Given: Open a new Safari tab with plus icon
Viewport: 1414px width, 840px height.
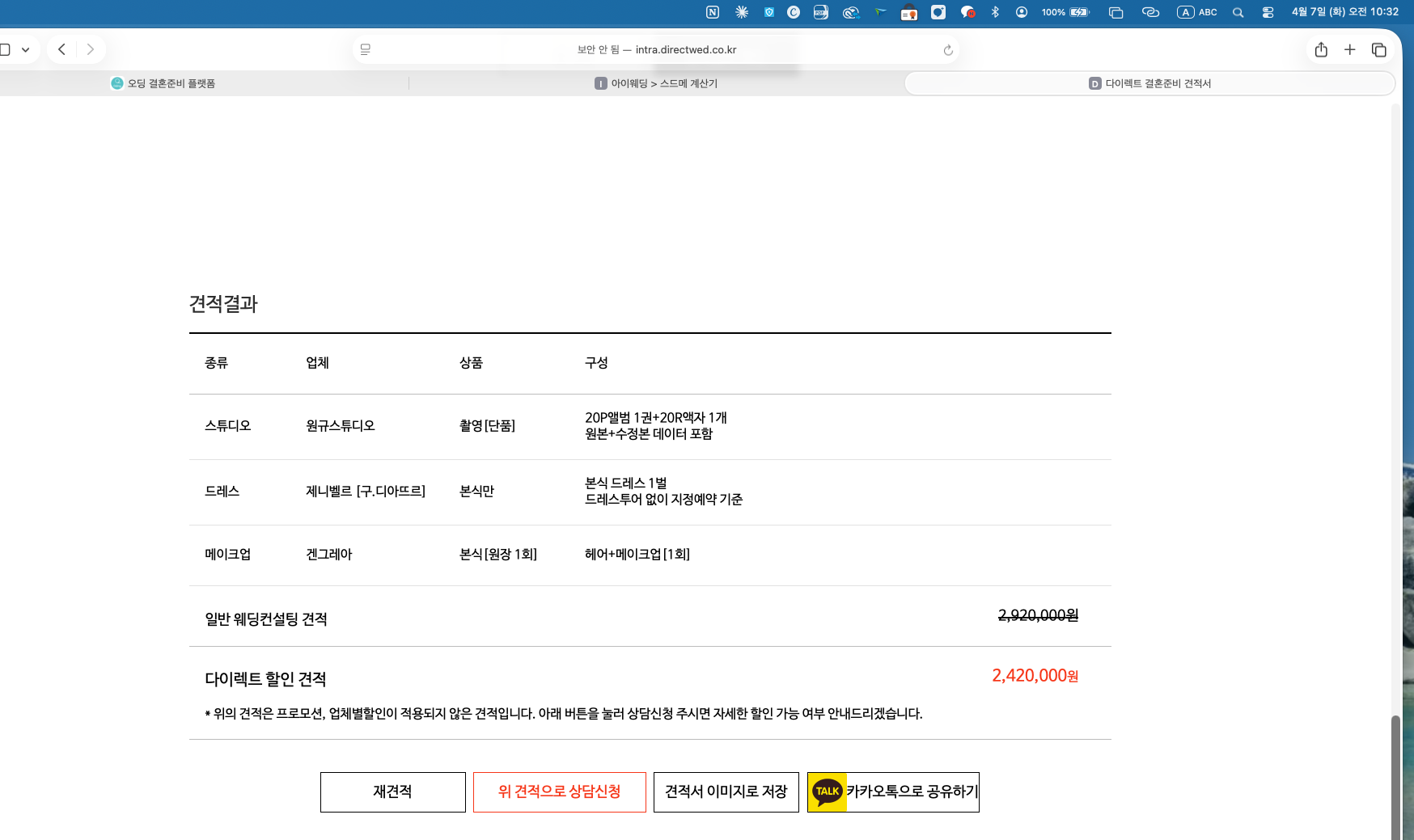Looking at the screenshot, I should pyautogui.click(x=1350, y=49).
